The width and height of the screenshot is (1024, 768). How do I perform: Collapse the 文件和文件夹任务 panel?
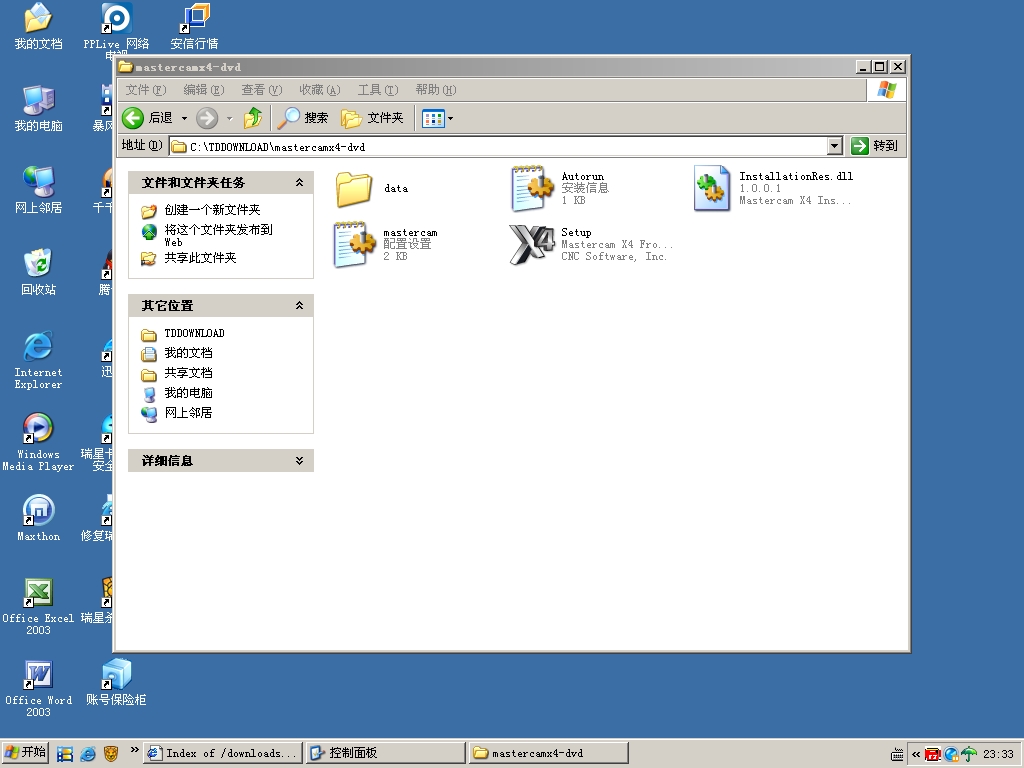(299, 183)
